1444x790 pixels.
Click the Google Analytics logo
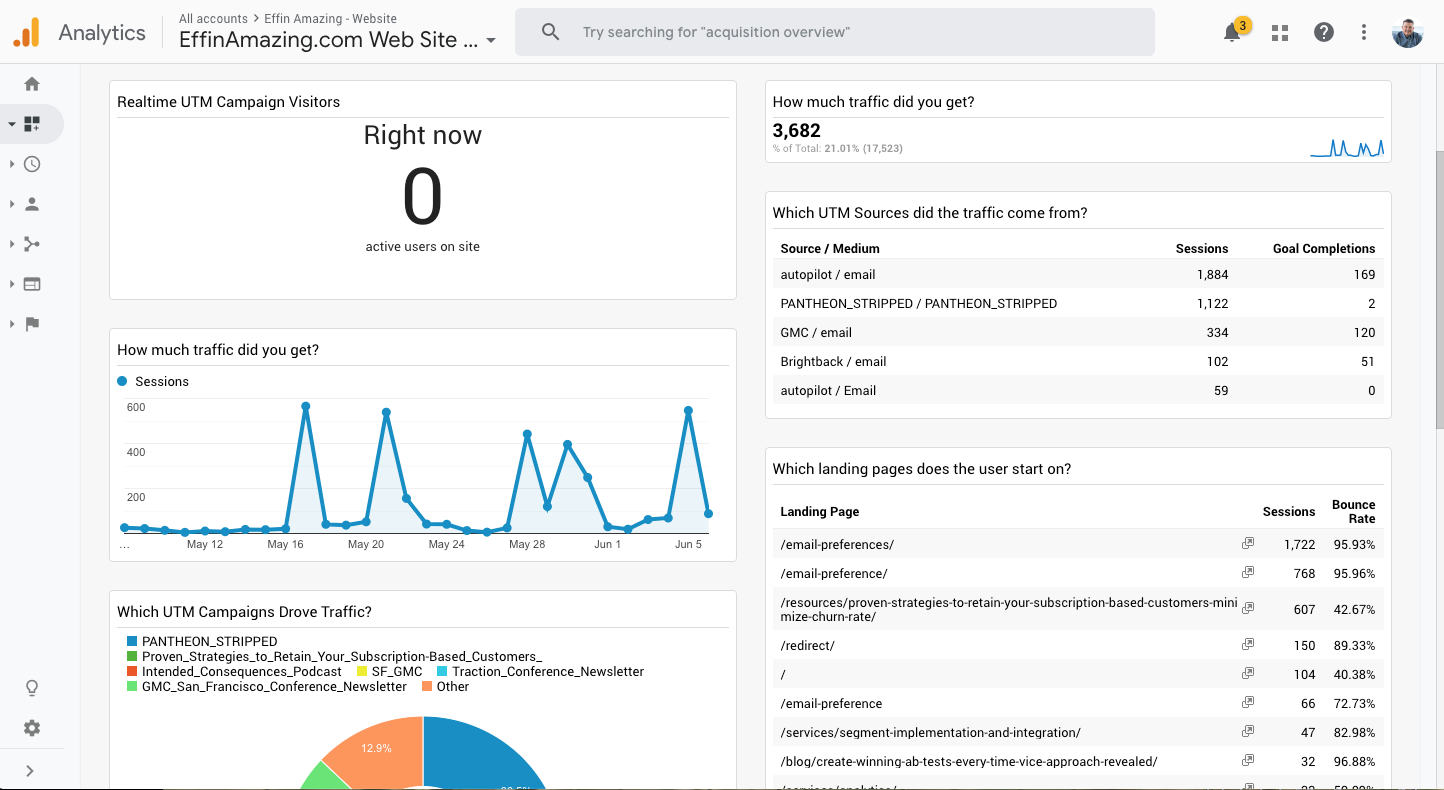[27, 32]
